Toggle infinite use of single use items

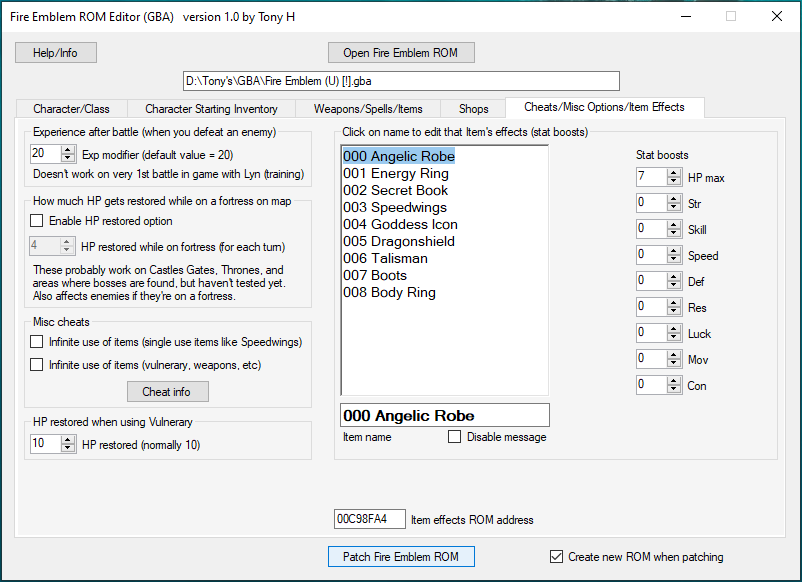click(37, 342)
